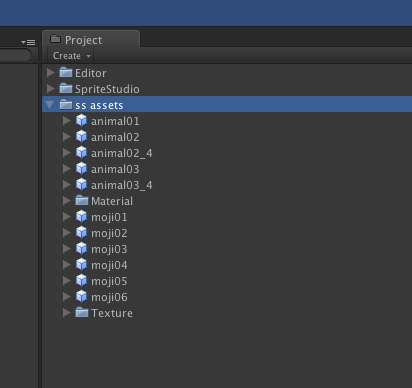Click the animal03_4 prefab cube icon
Image resolution: width=412 pixels, height=388 pixels.
click(81, 184)
